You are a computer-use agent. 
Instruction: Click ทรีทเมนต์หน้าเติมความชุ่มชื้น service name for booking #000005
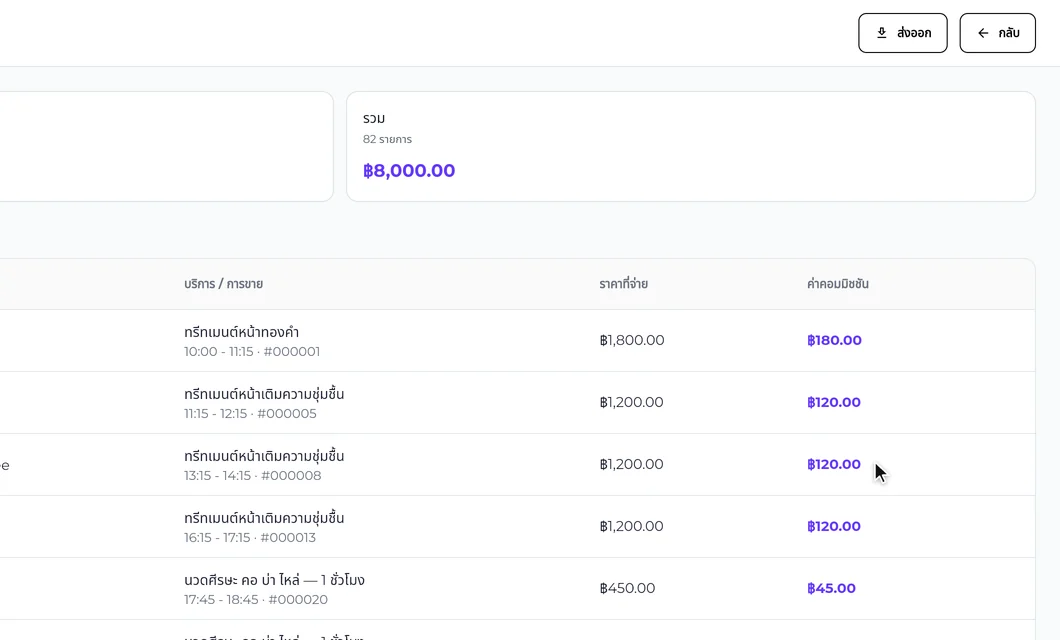tap(264, 394)
